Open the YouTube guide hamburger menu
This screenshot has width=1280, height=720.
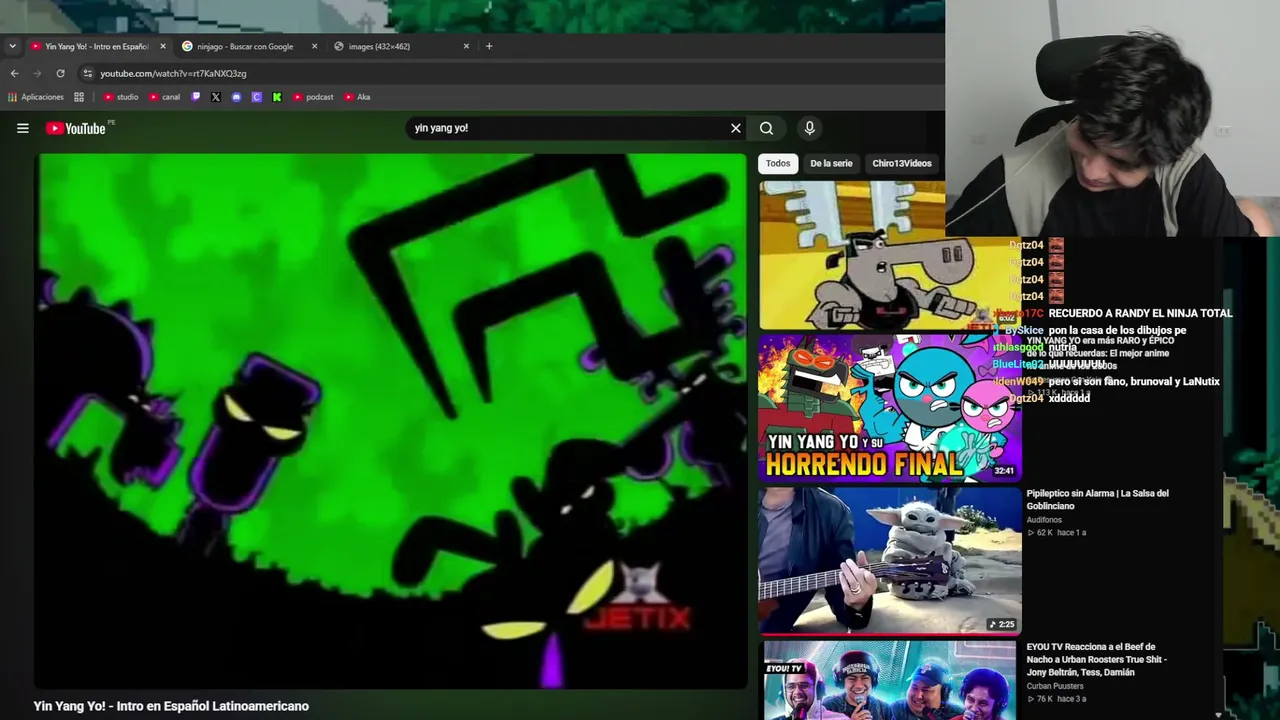point(22,128)
